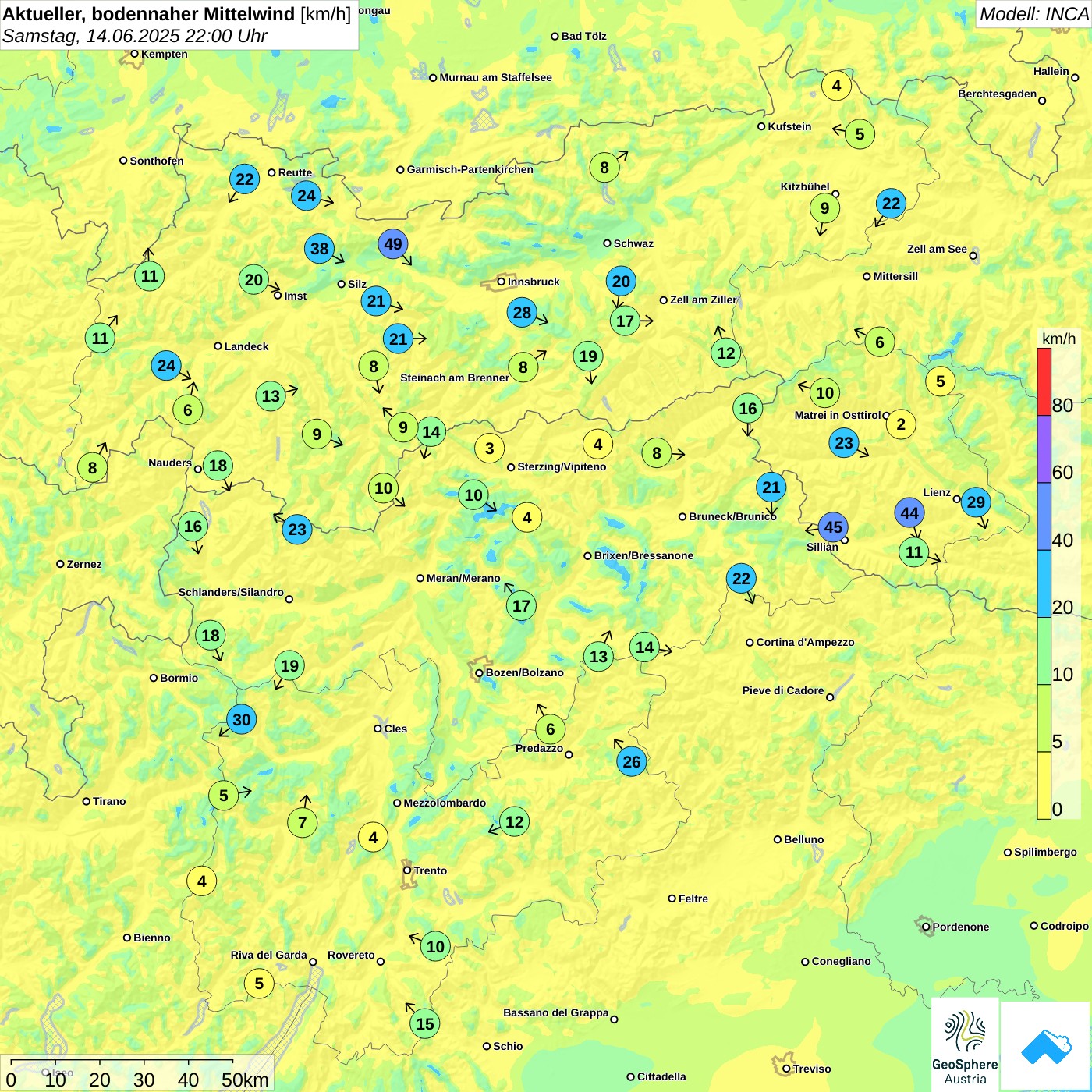Click the 50km scale bar label
The image size is (1092, 1092).
[x=246, y=1080]
